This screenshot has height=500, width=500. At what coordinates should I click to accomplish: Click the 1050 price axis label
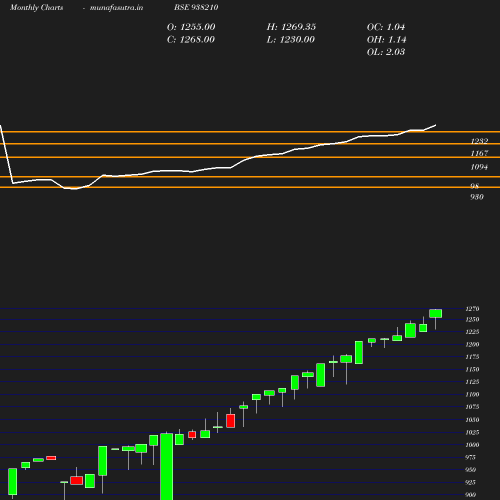tap(472, 420)
